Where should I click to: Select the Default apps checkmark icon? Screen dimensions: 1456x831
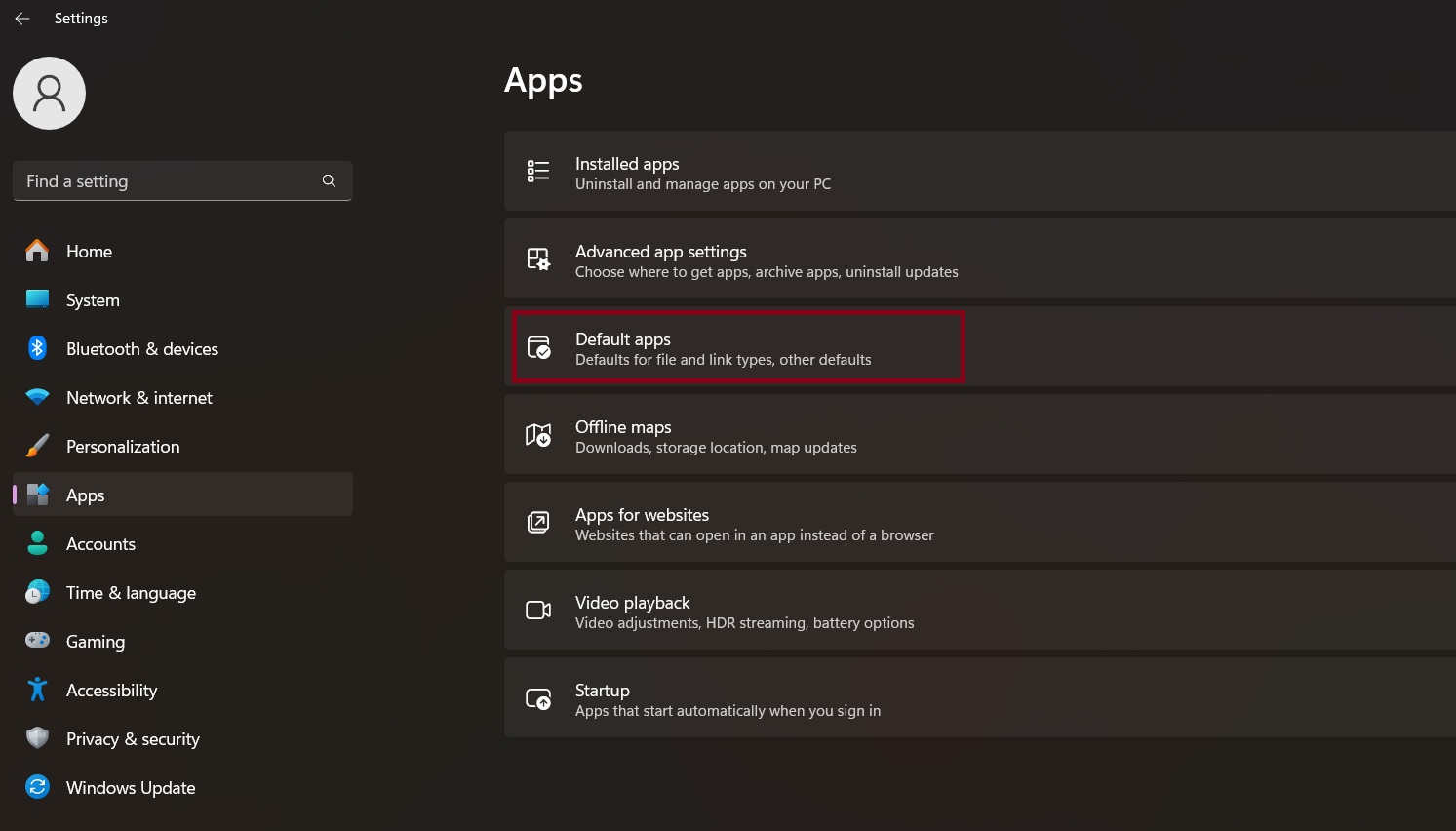click(539, 347)
